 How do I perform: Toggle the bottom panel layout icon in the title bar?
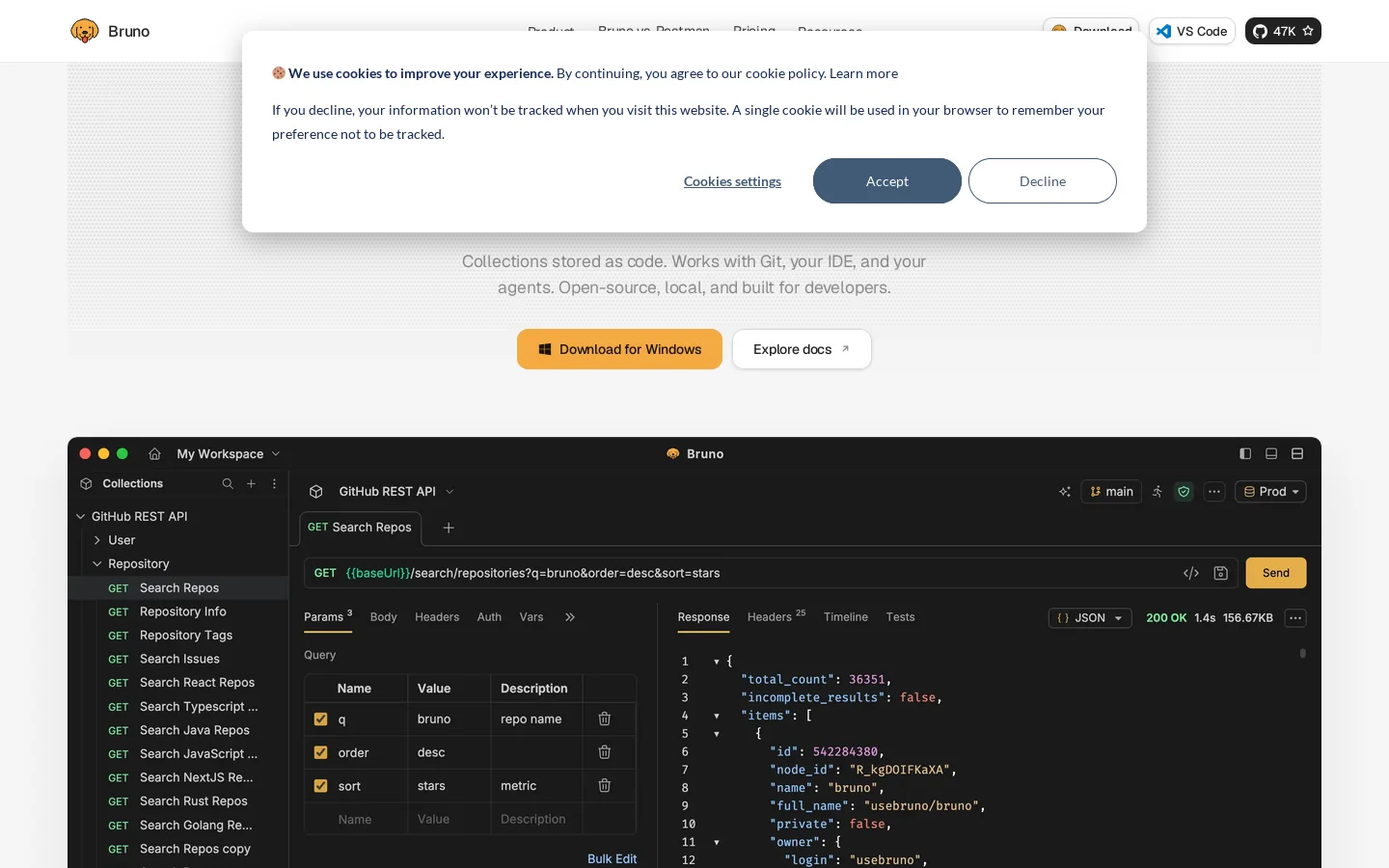click(1271, 453)
